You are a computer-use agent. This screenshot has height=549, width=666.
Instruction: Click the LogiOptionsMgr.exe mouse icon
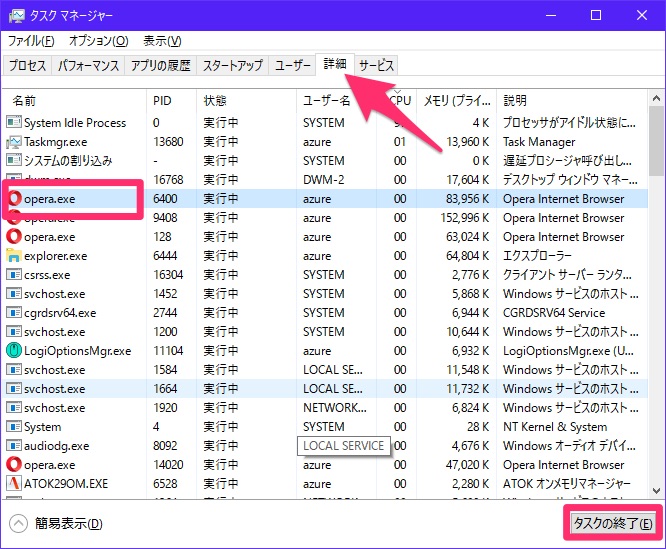pyautogui.click(x=14, y=351)
